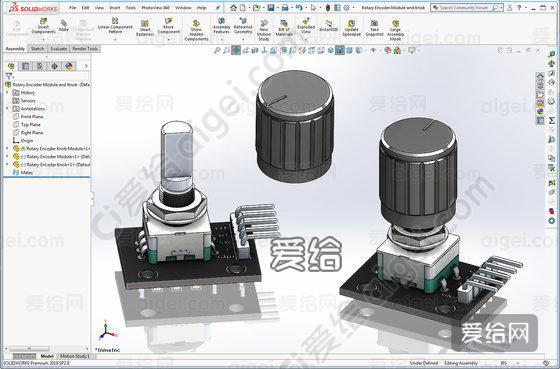The height and width of the screenshot is (369, 560).
Task: Click the Edit Appearance color ball
Action: tap(388, 50)
